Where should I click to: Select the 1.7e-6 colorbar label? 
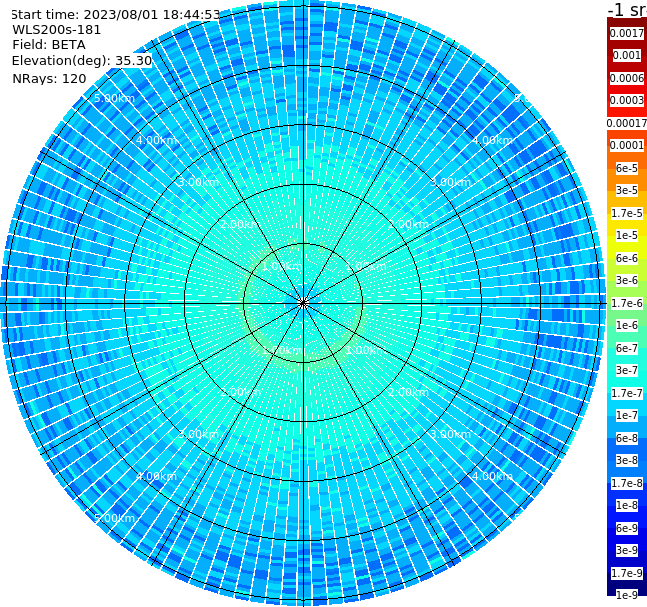pos(627,303)
